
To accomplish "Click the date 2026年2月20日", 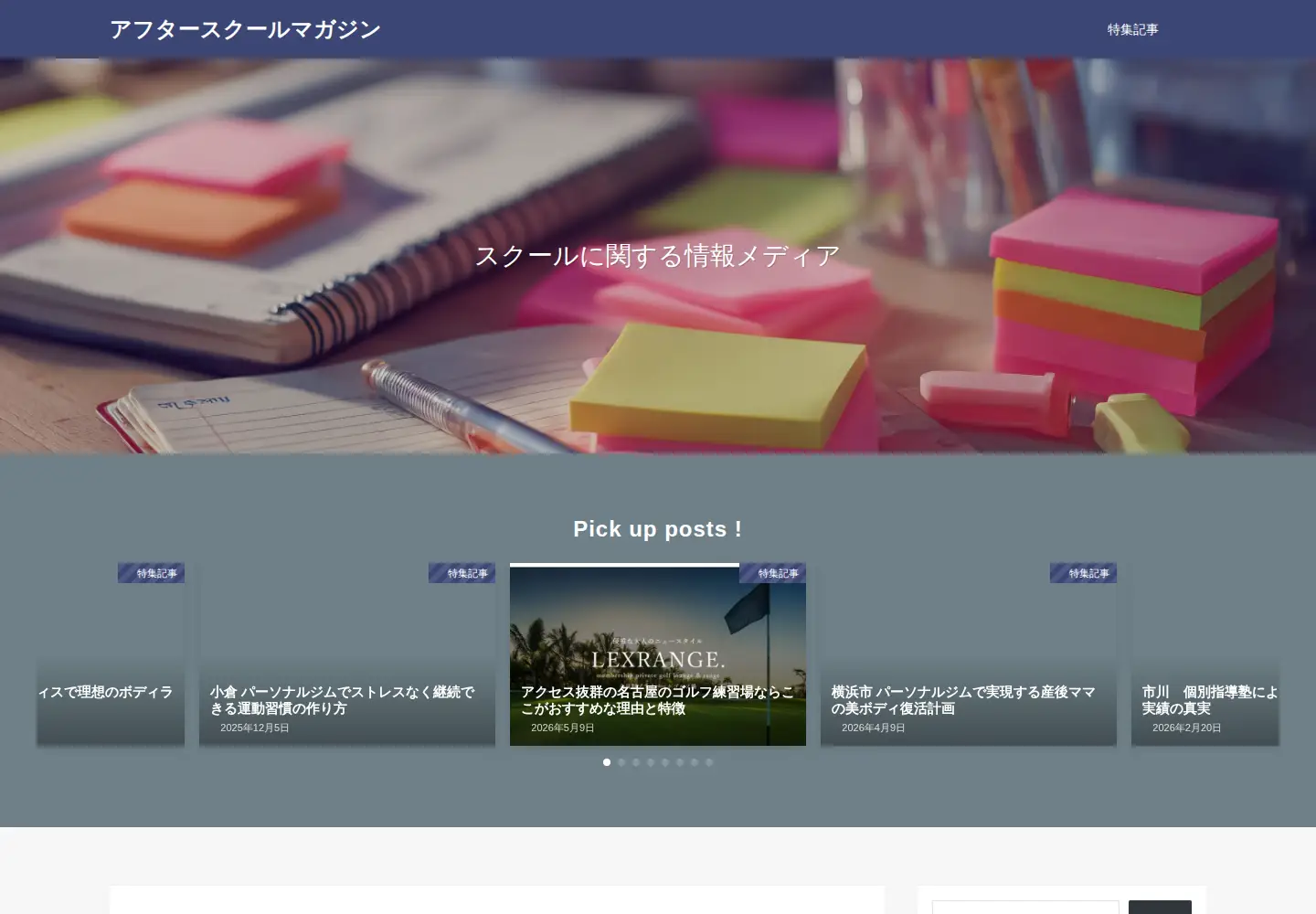I will tap(1186, 728).
